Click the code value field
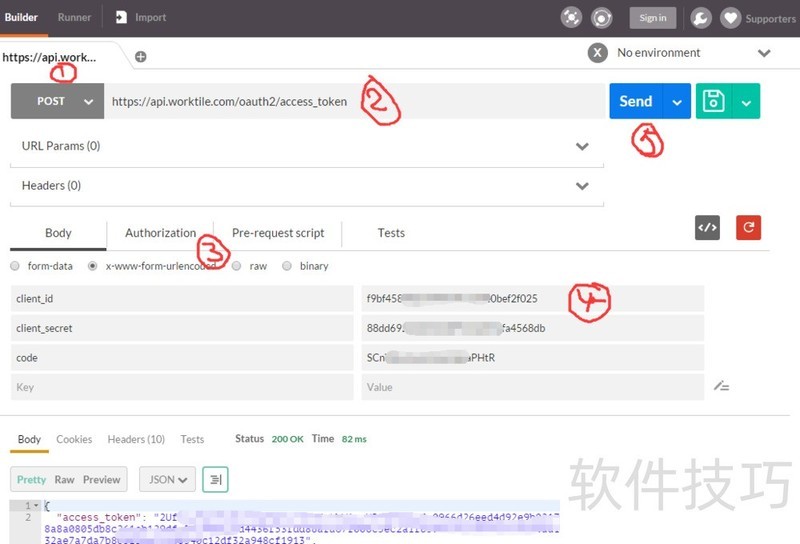Image resolution: width=800 pixels, height=544 pixels. [x=533, y=358]
